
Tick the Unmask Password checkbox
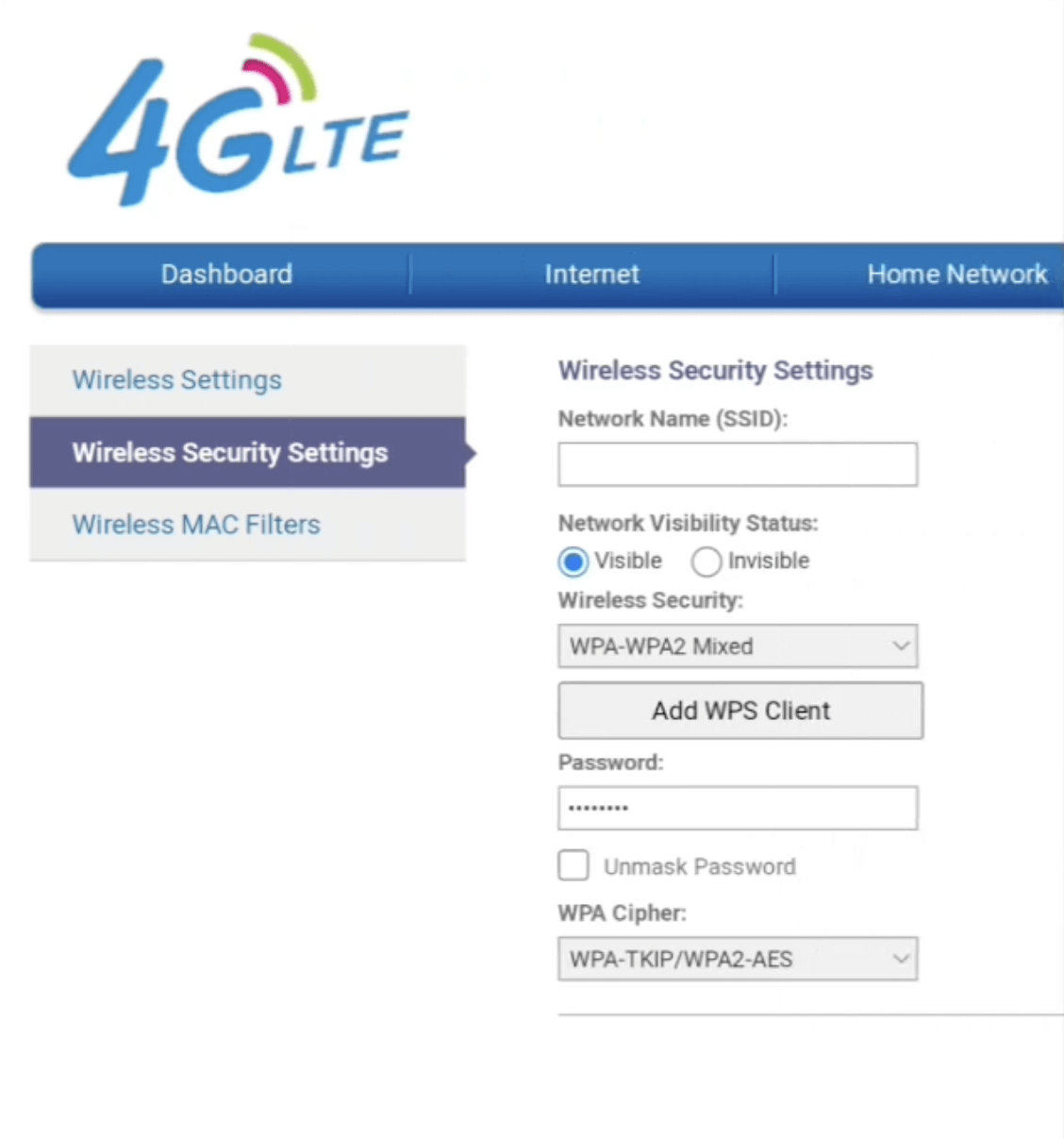(574, 865)
